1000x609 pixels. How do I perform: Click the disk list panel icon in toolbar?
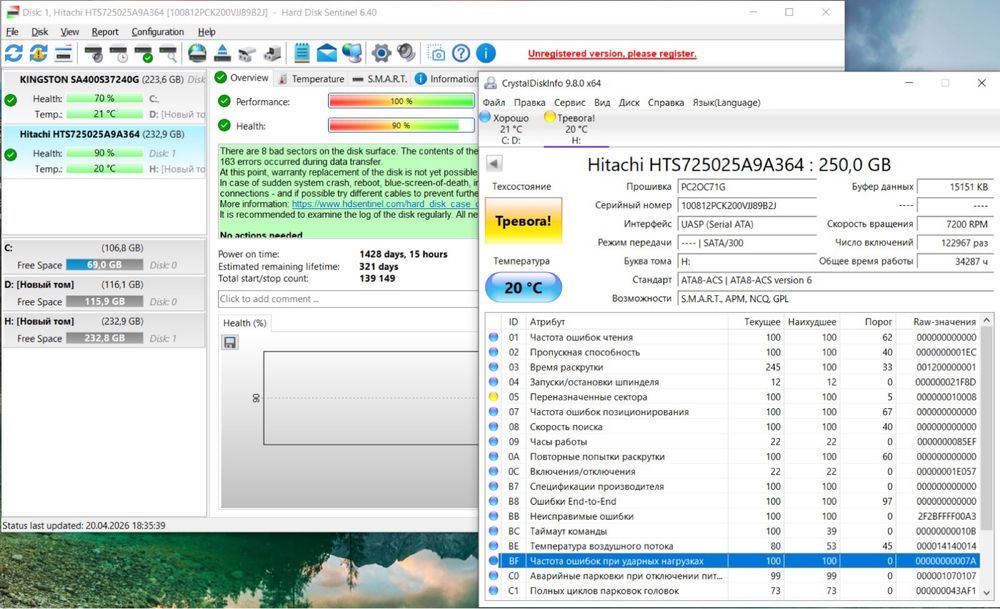63,54
